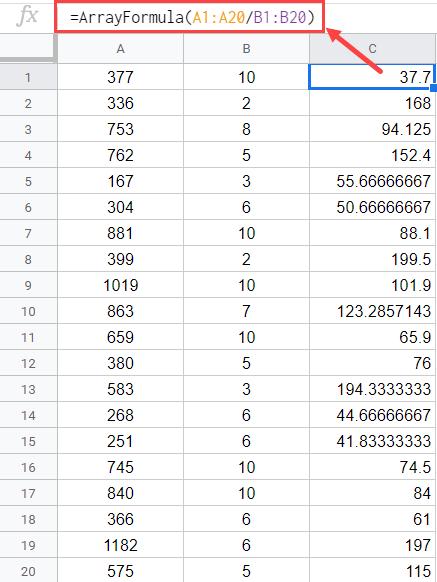Select row 1 header
The height and width of the screenshot is (582, 437).
29,77
